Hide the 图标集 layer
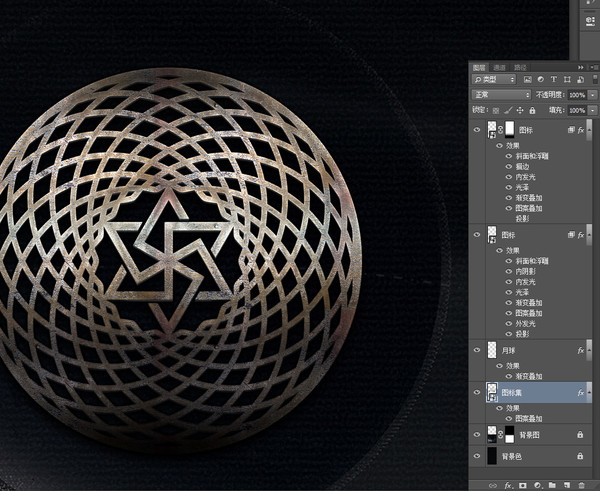600x491 pixels. point(477,392)
